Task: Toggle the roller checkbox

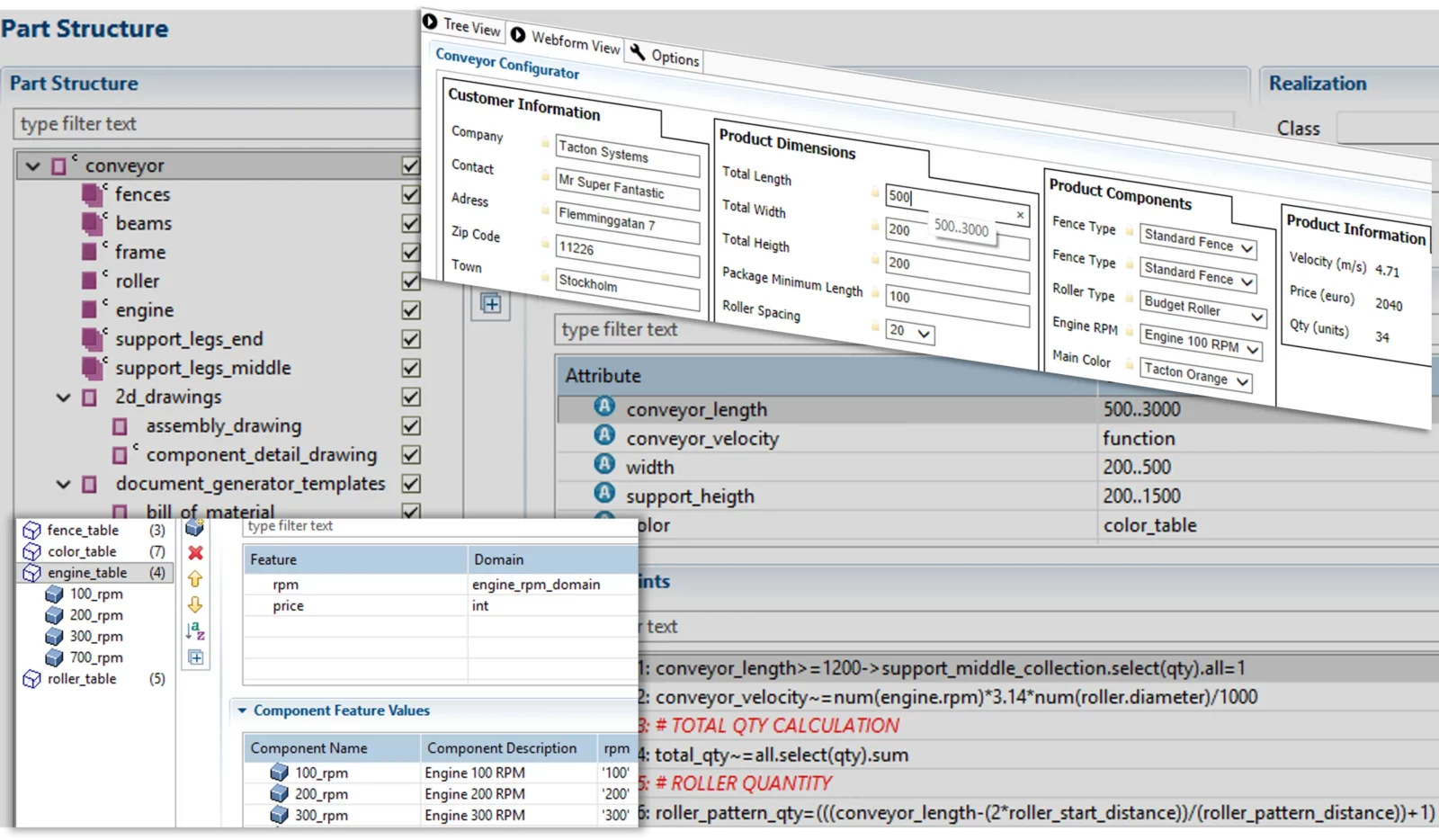Action: [x=411, y=281]
